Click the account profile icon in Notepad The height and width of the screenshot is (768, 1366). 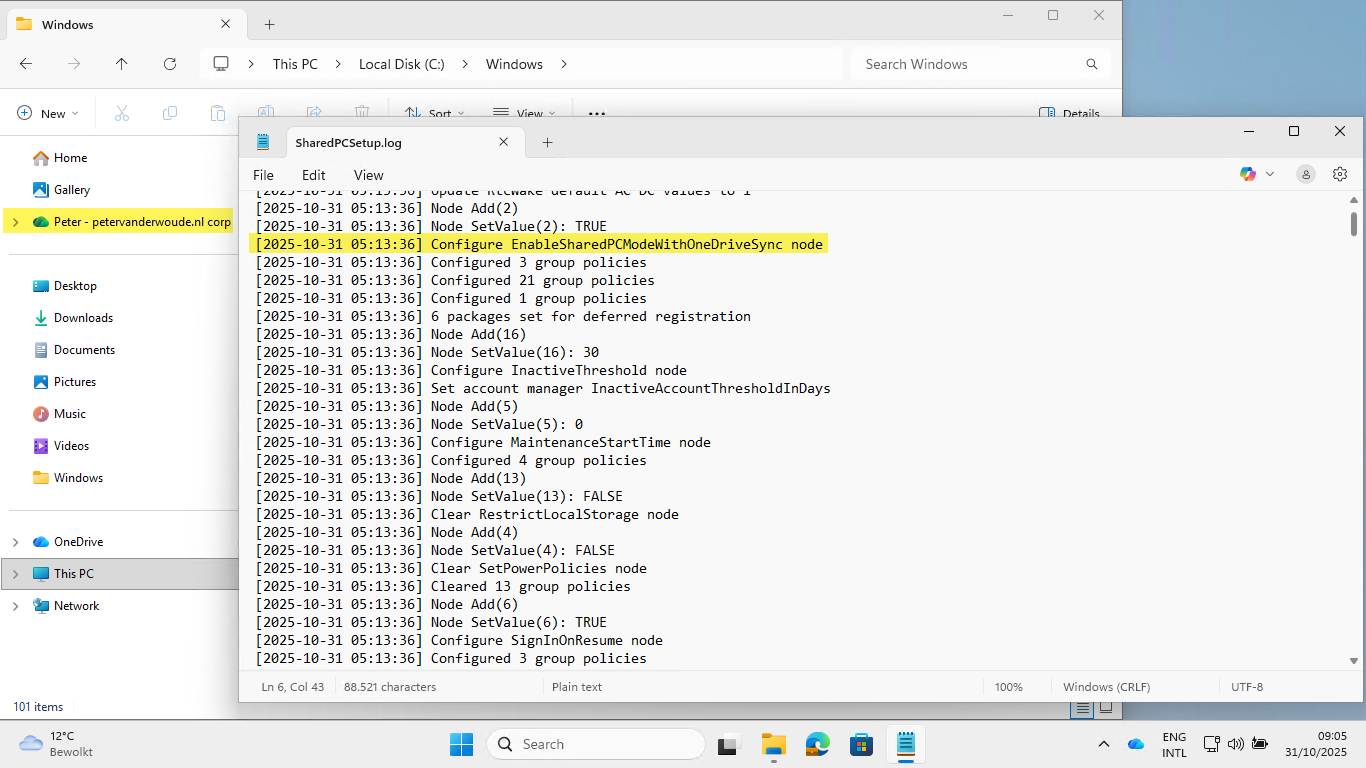(x=1306, y=174)
